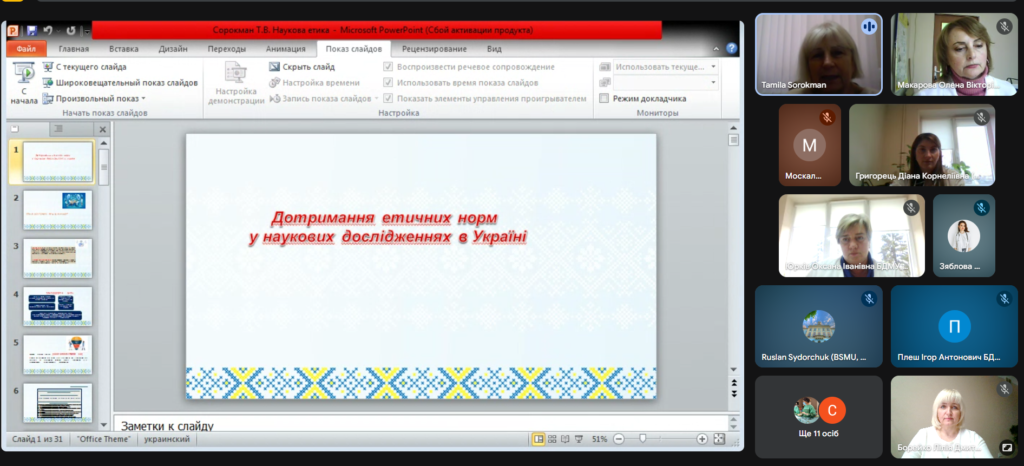Hide the current slide (Скрыть слайд)
The width and height of the screenshot is (1024, 466).
click(x=301, y=67)
